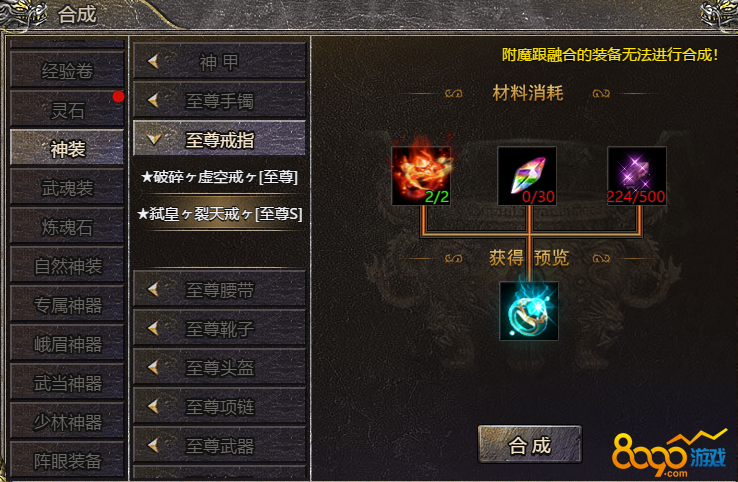Click the flame material icon showing 2/2

[421, 176]
